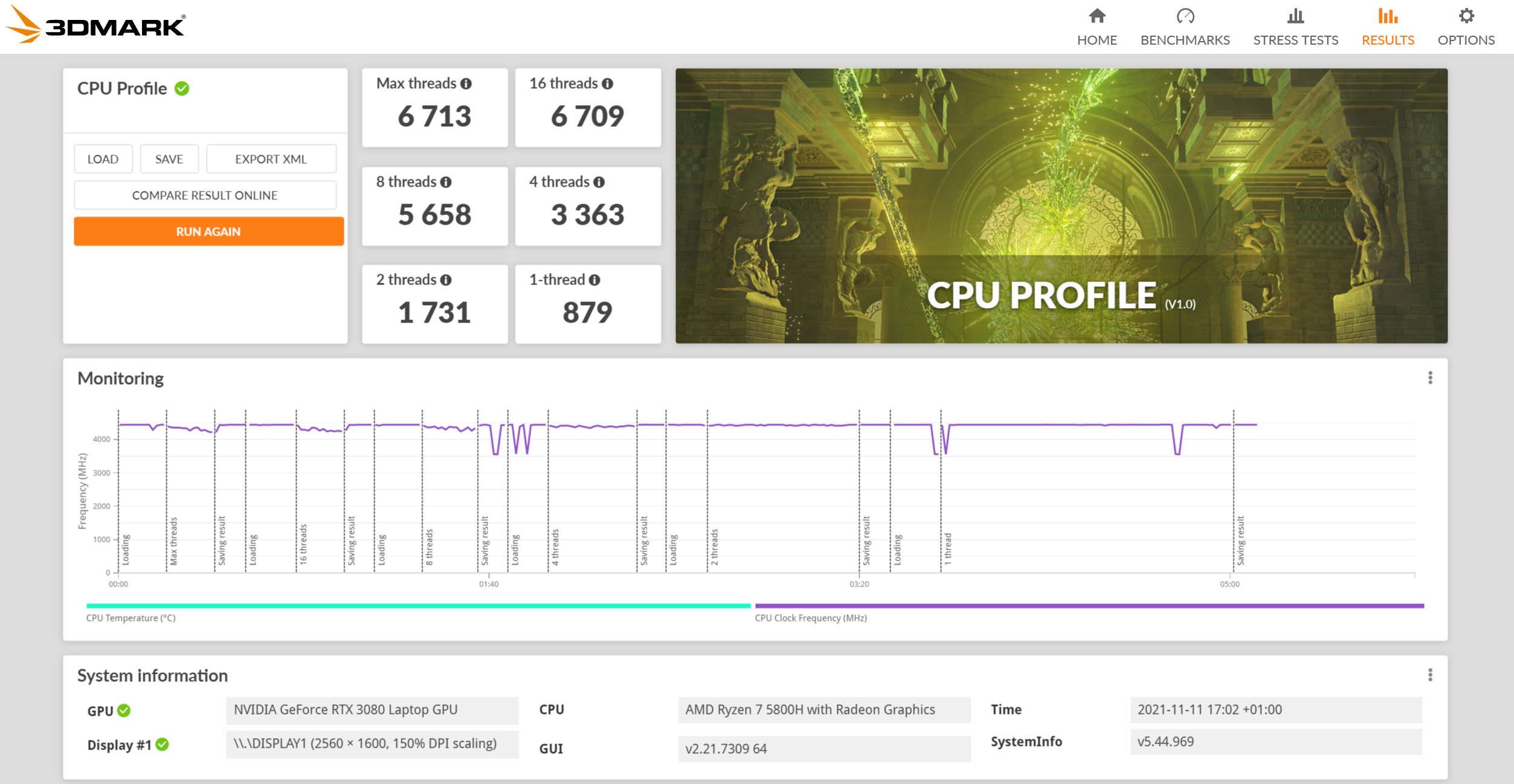Click Compare Result Online
1514x784 pixels.
205,195
